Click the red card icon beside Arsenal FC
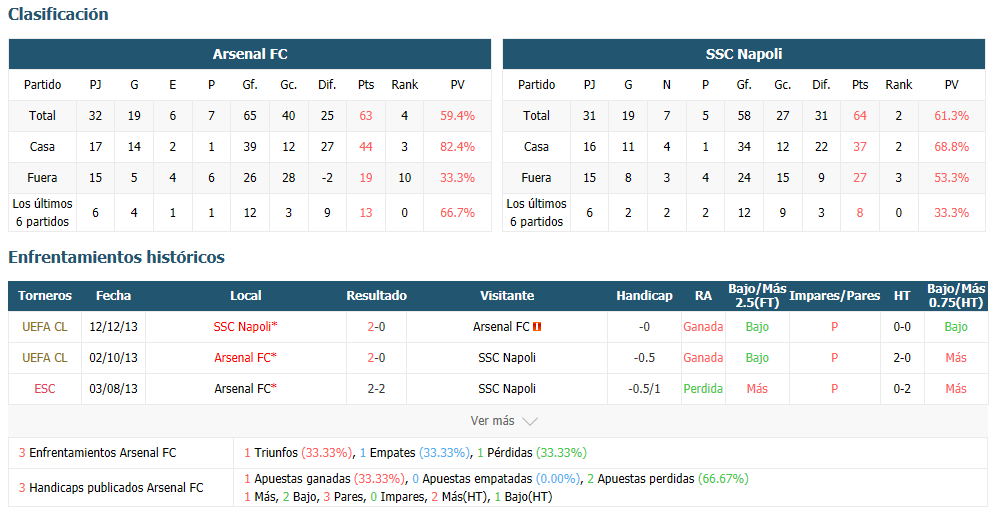Screen dimensions: 997x510 pos(537,327)
